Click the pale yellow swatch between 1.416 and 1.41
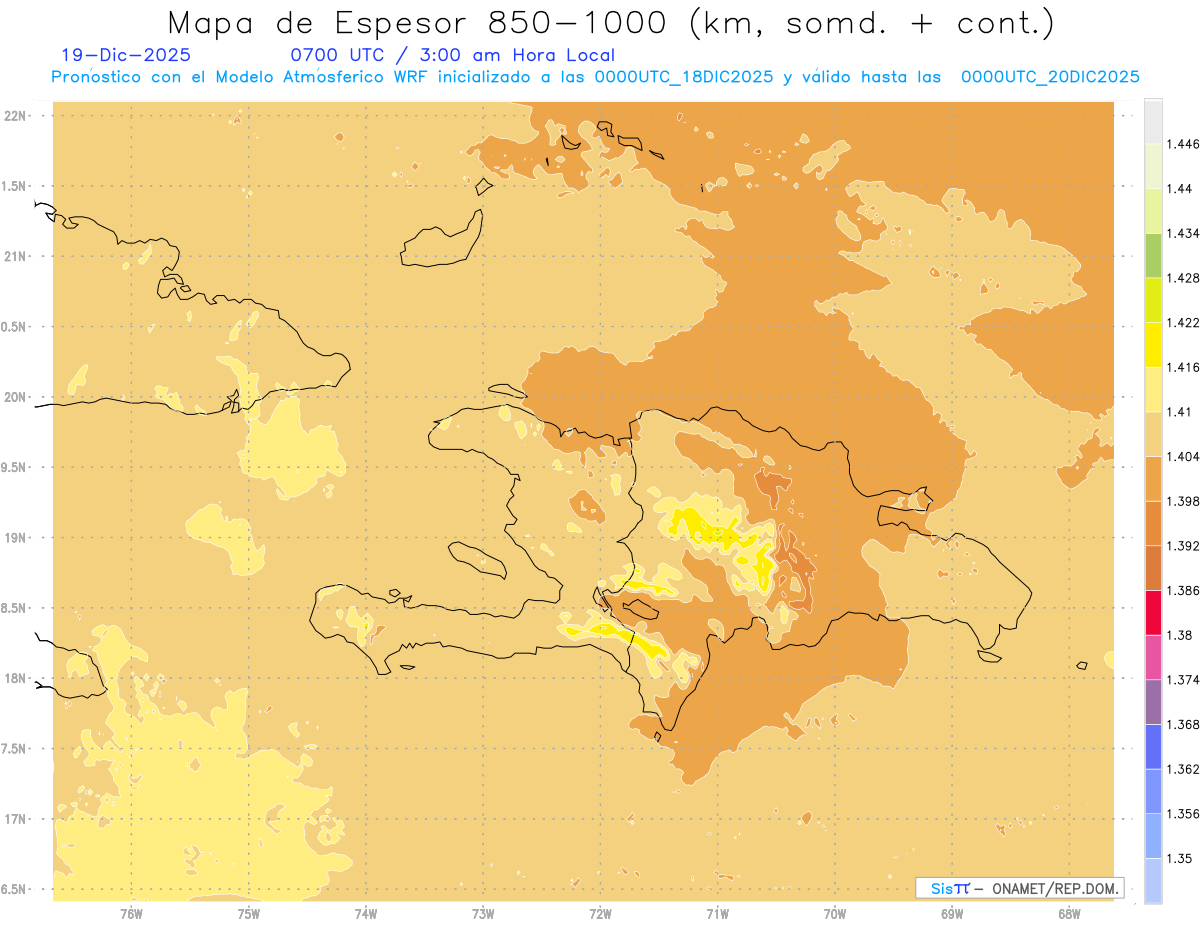This screenshot has width=1200, height=927. (1153, 390)
